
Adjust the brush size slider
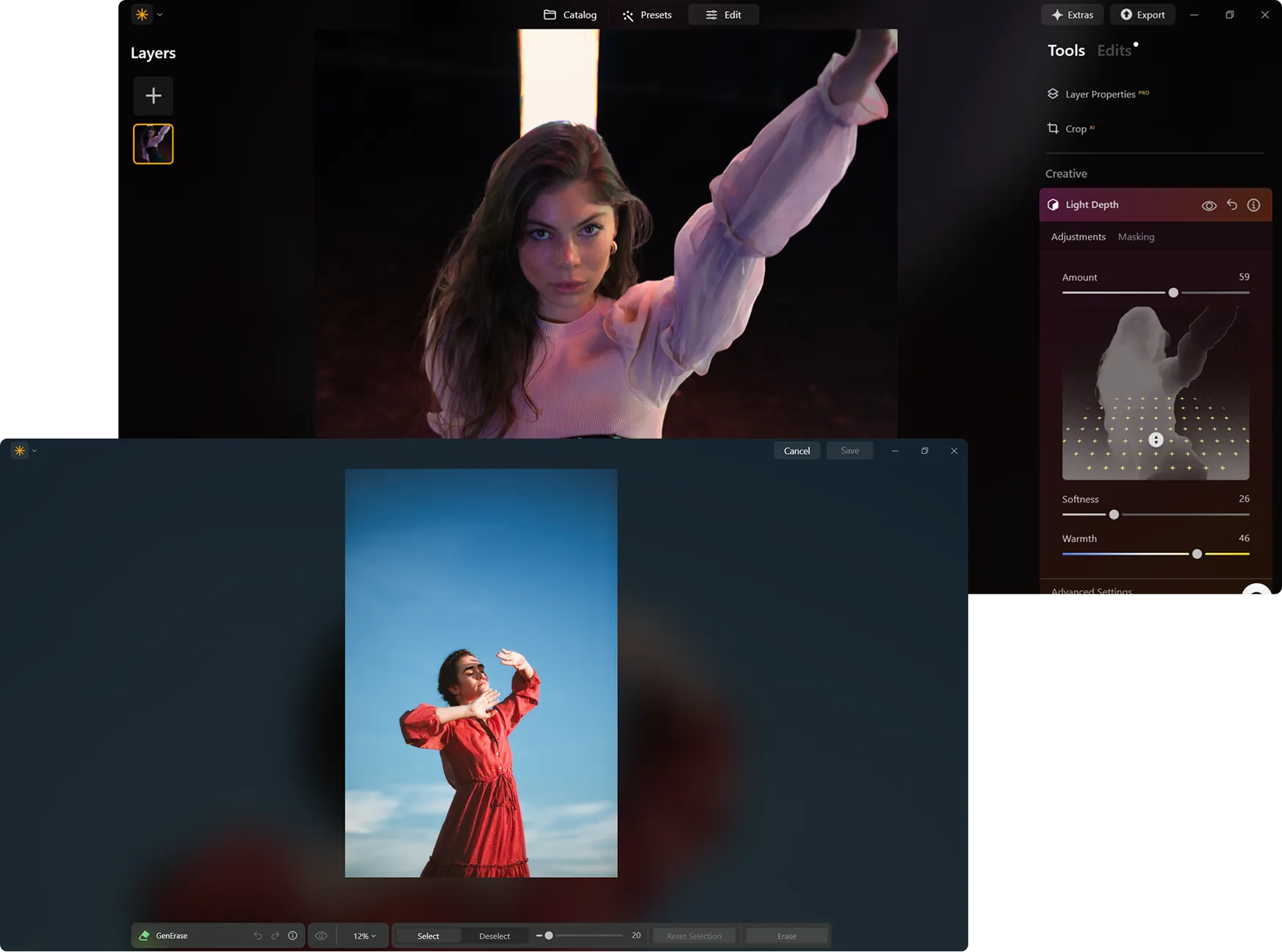(549, 936)
